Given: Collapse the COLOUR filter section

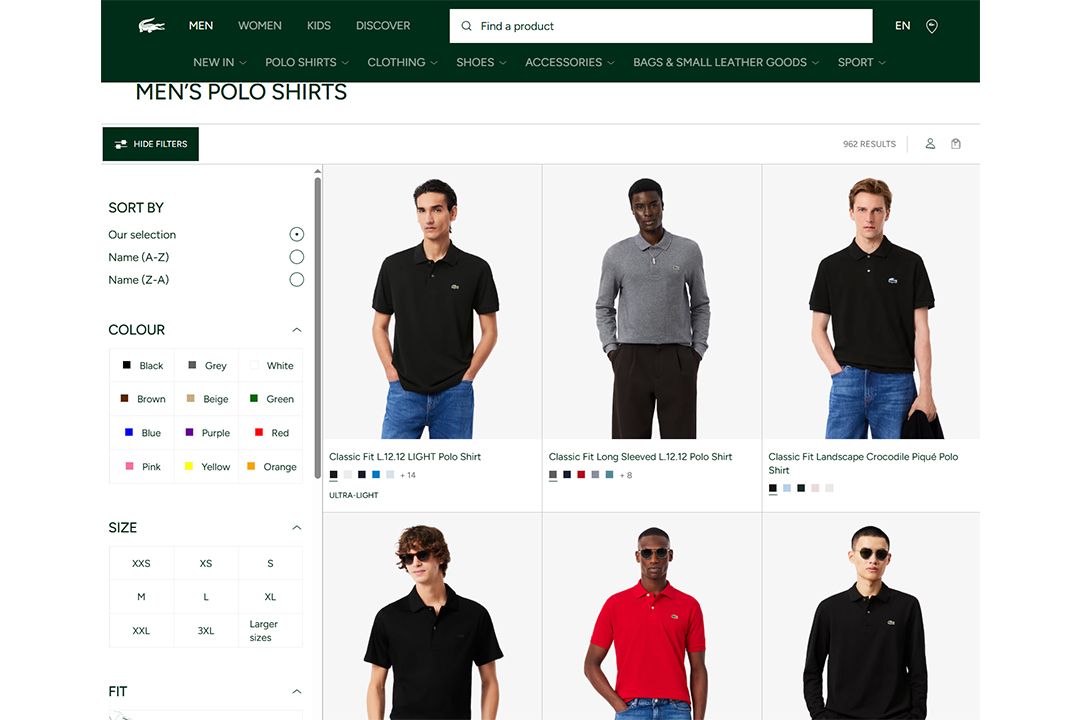Looking at the screenshot, I should (296, 330).
